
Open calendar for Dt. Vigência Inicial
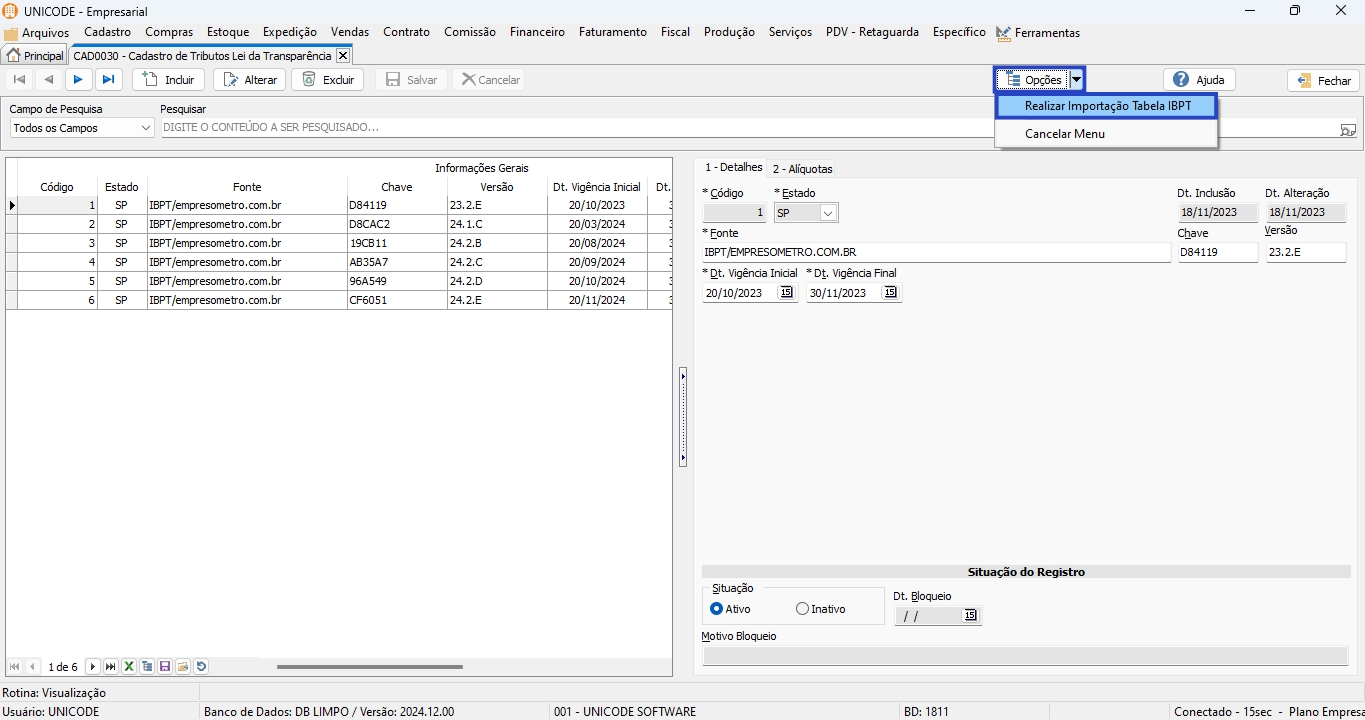[x=786, y=293]
